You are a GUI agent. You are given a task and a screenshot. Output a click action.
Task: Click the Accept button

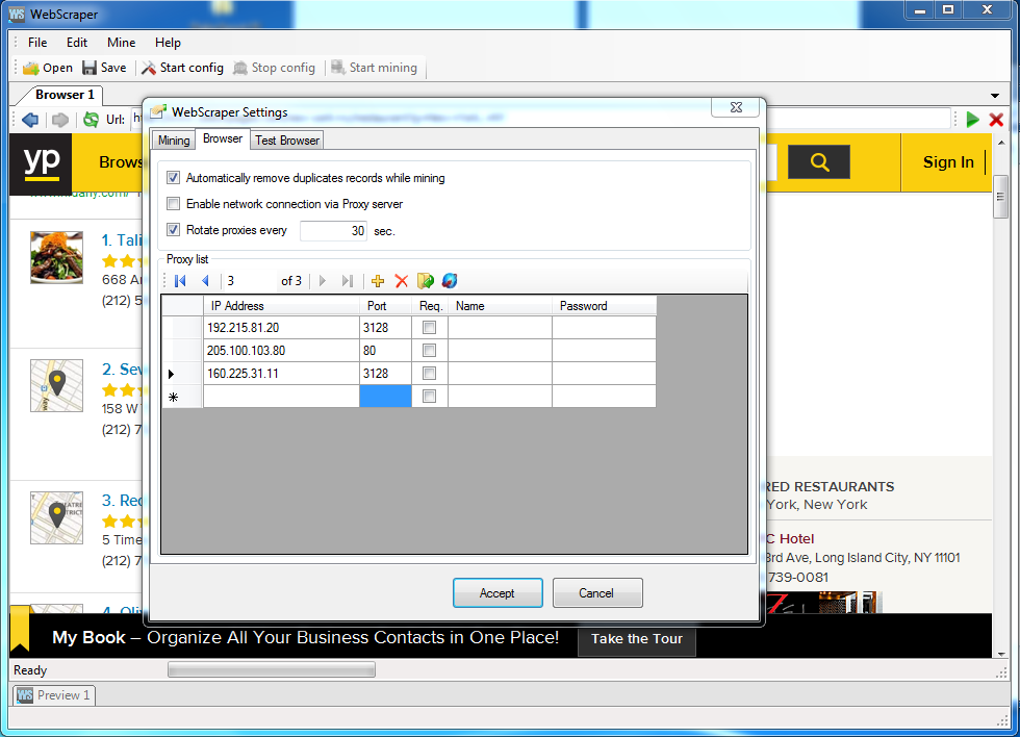tap(498, 593)
